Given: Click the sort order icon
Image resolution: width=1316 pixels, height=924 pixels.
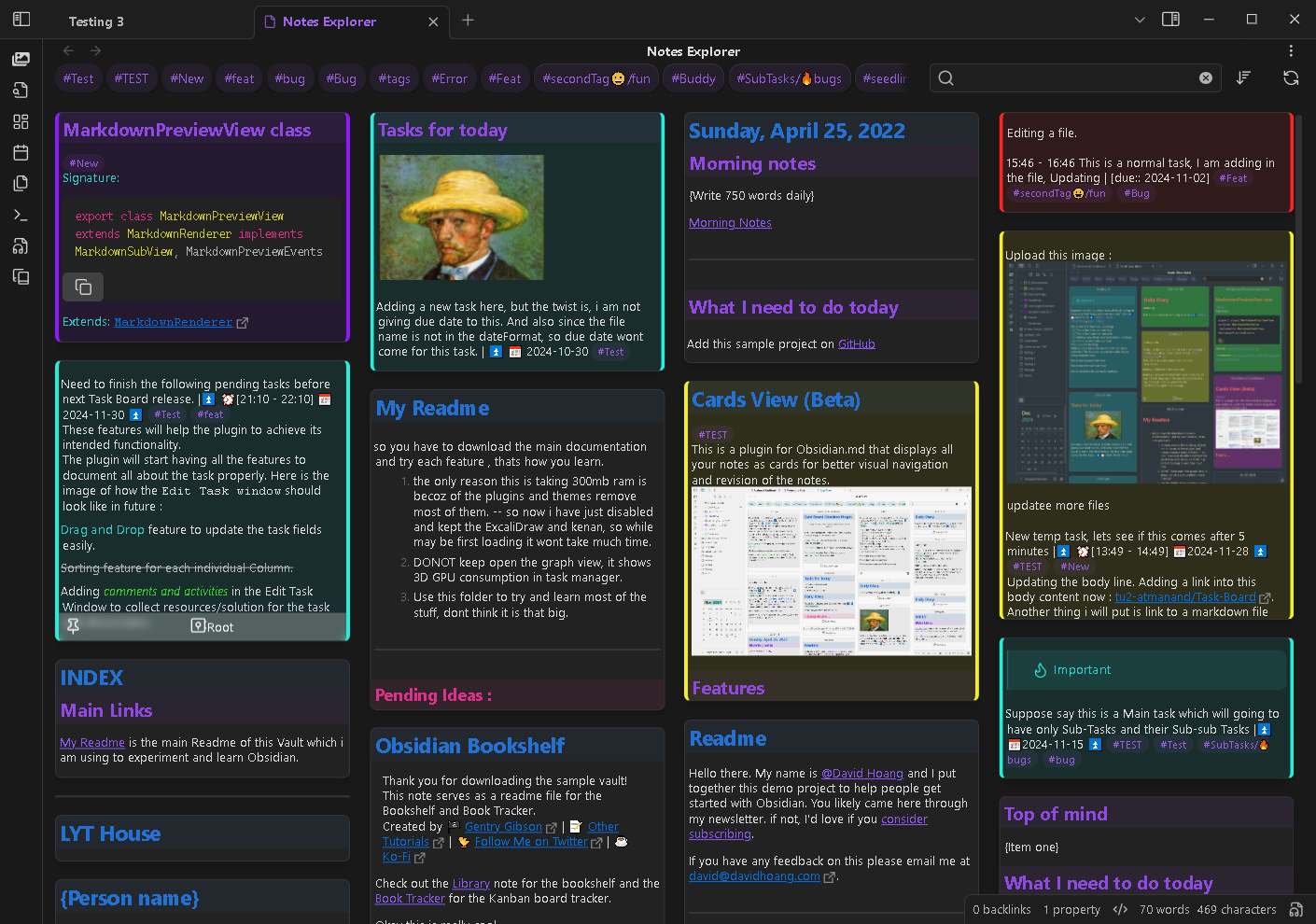Looking at the screenshot, I should (1243, 77).
